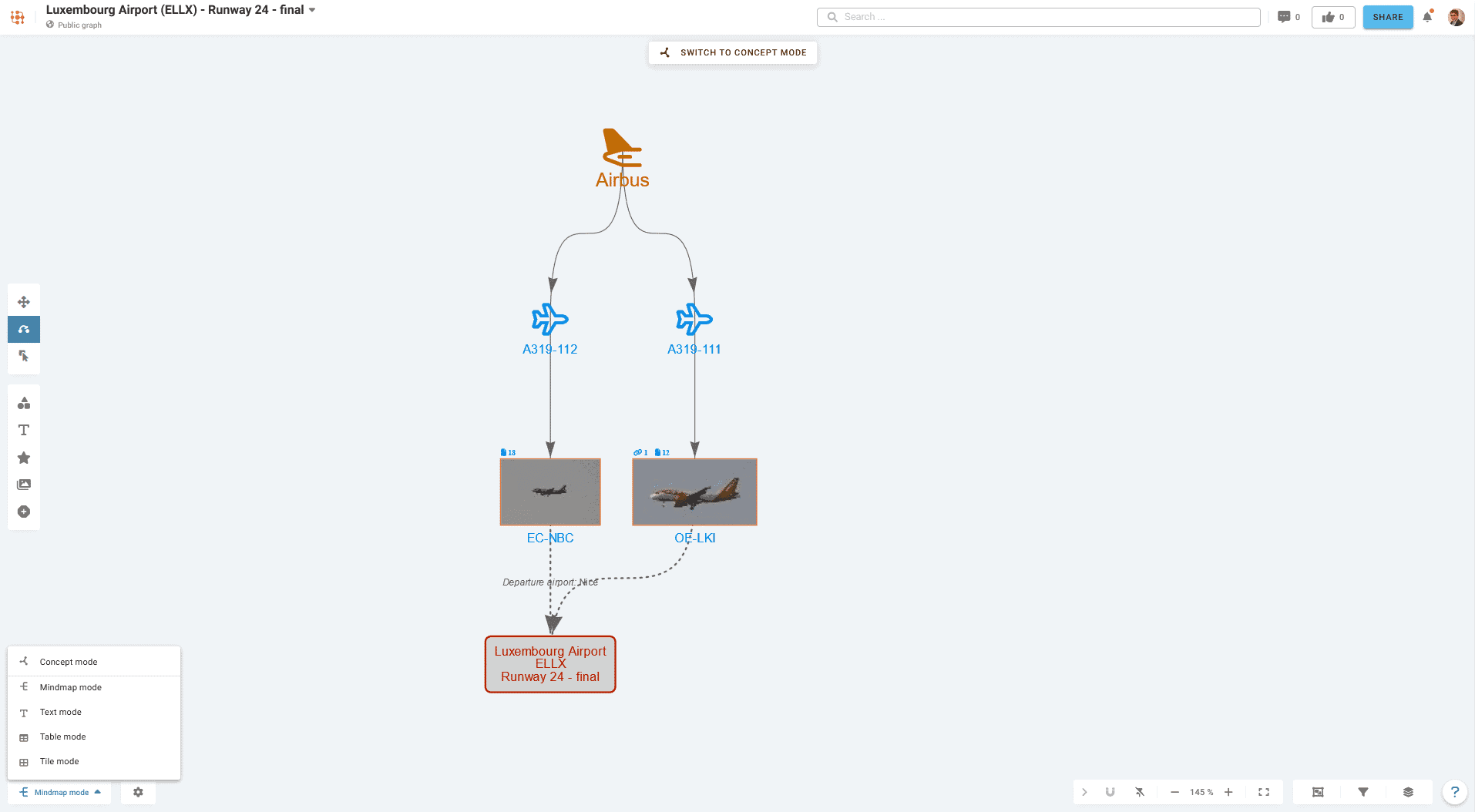
Task: Choose Concept mode from the menu
Action: 94,662
